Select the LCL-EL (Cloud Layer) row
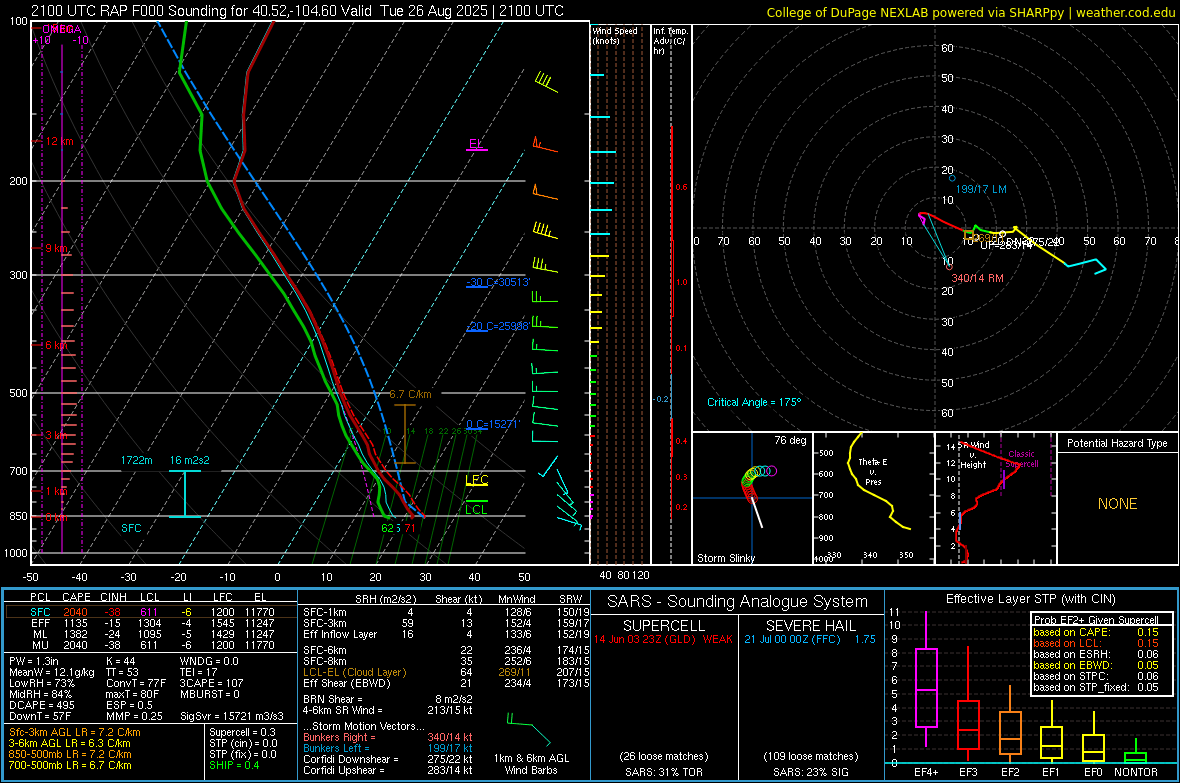 coord(446,672)
